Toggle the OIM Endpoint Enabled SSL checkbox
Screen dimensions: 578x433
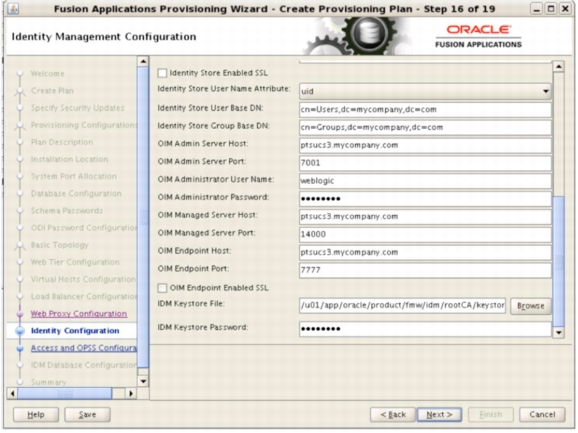coord(162,288)
